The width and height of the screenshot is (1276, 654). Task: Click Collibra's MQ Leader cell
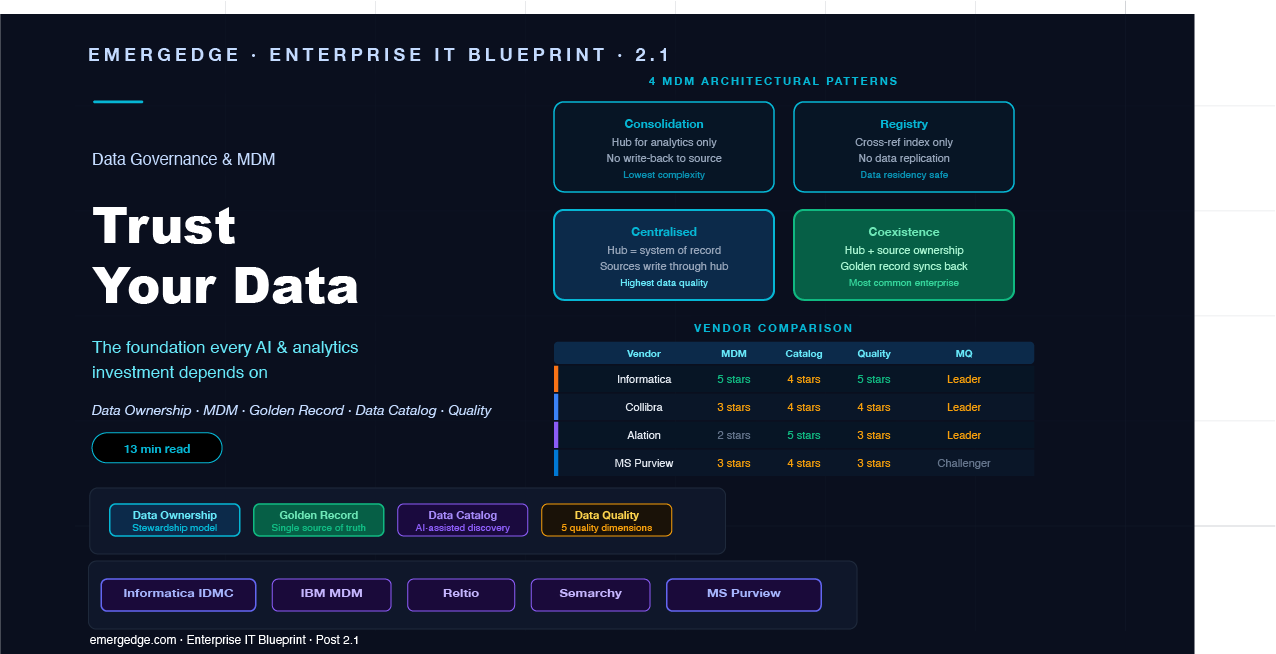pos(964,407)
